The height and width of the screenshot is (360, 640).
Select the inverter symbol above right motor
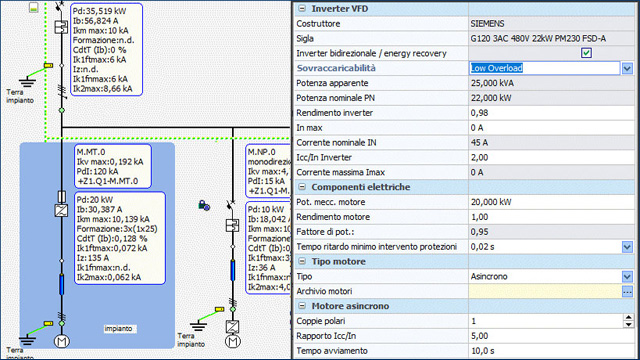[232, 326]
